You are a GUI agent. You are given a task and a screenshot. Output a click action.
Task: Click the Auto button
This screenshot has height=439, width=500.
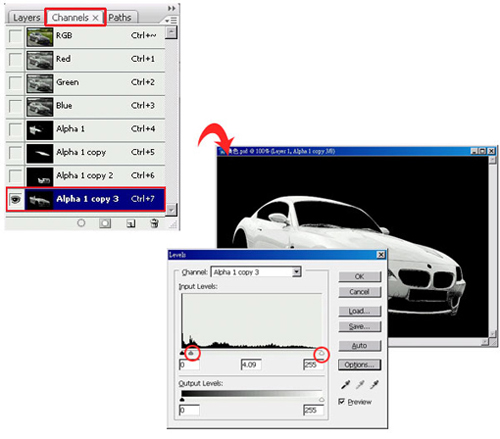click(x=359, y=346)
